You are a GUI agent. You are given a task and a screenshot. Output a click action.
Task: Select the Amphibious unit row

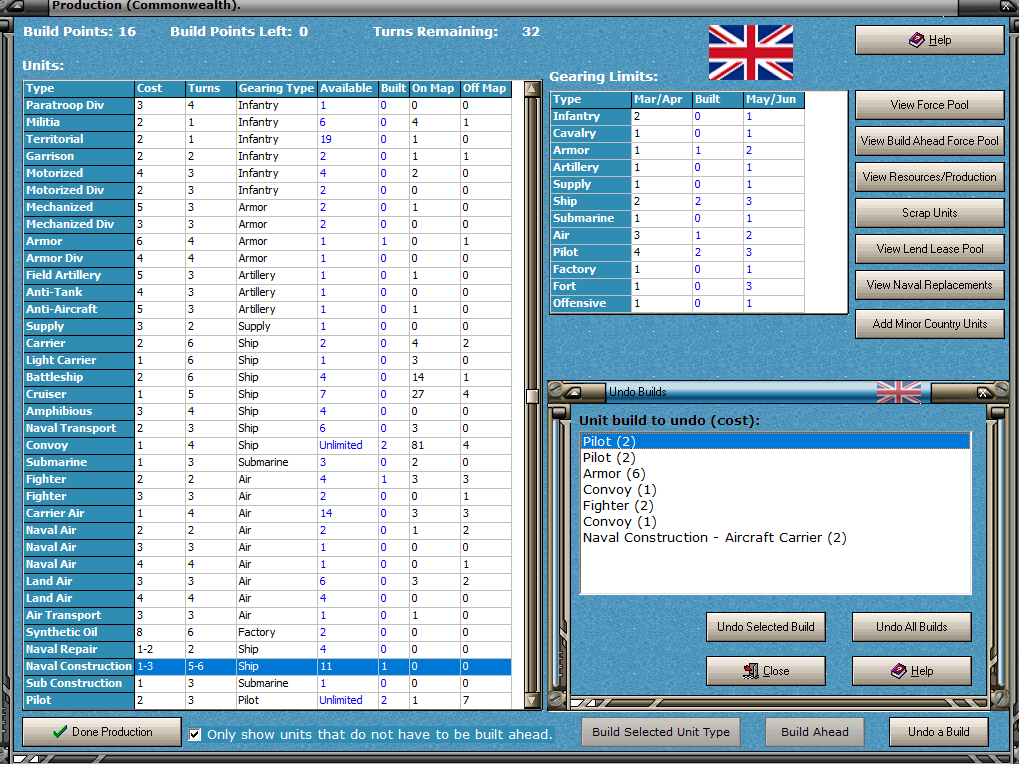(x=267, y=411)
